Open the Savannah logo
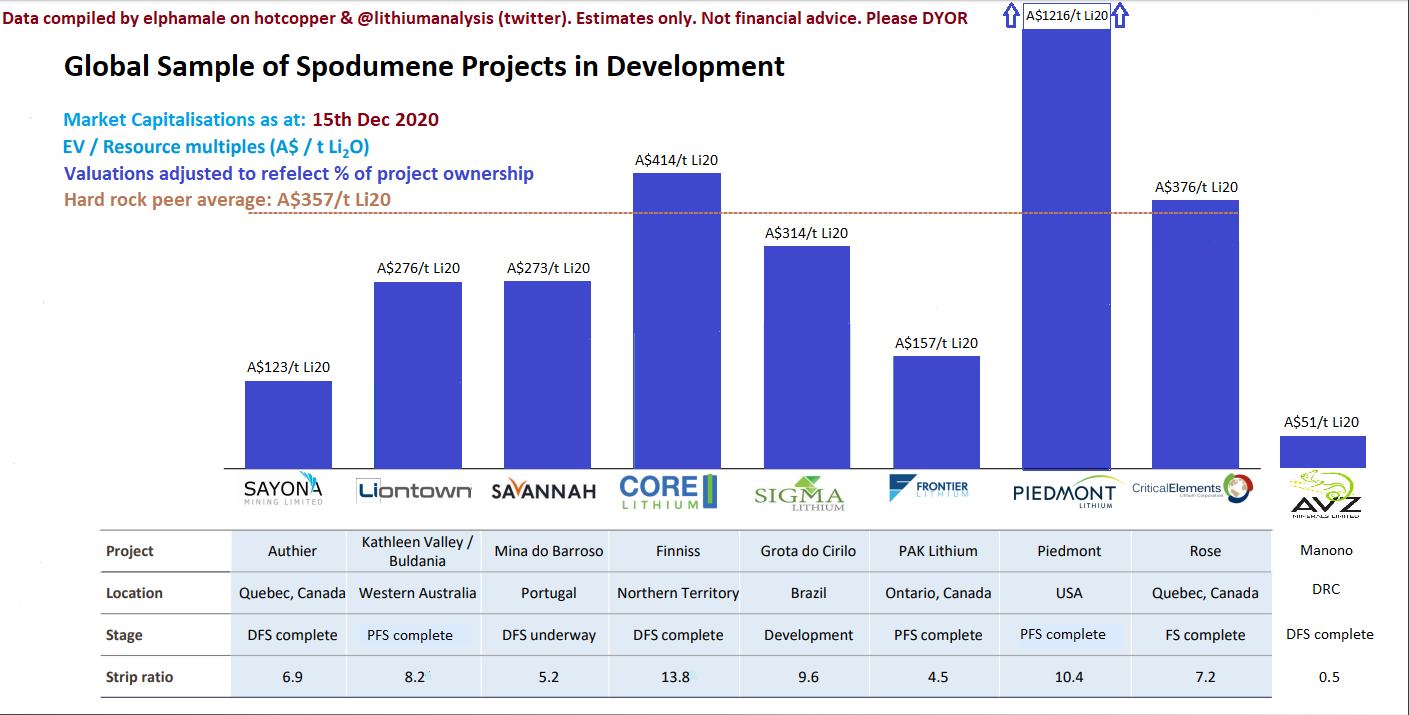The width and height of the screenshot is (1409, 715). pos(544,491)
